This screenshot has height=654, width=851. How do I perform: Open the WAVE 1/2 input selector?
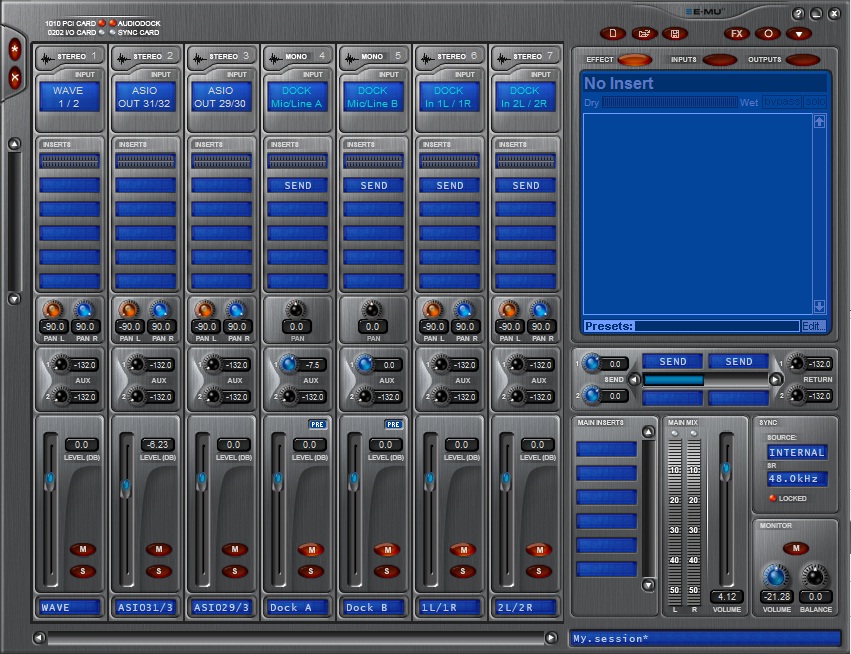[x=70, y=97]
